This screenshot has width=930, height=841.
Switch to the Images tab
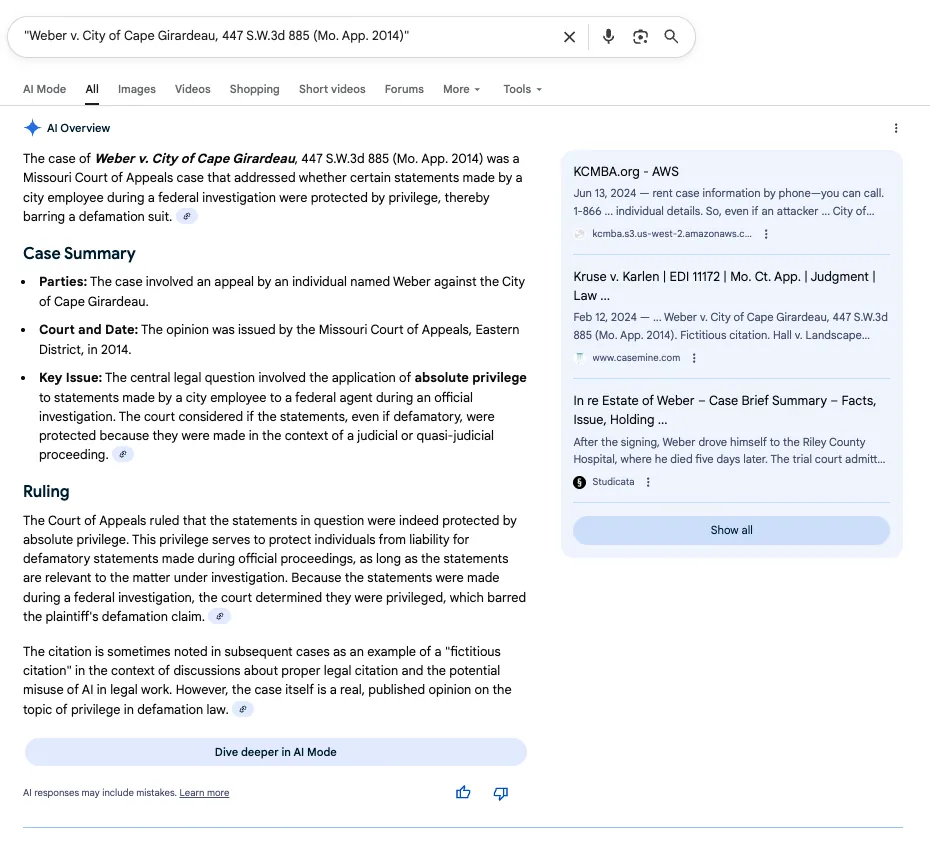click(137, 89)
